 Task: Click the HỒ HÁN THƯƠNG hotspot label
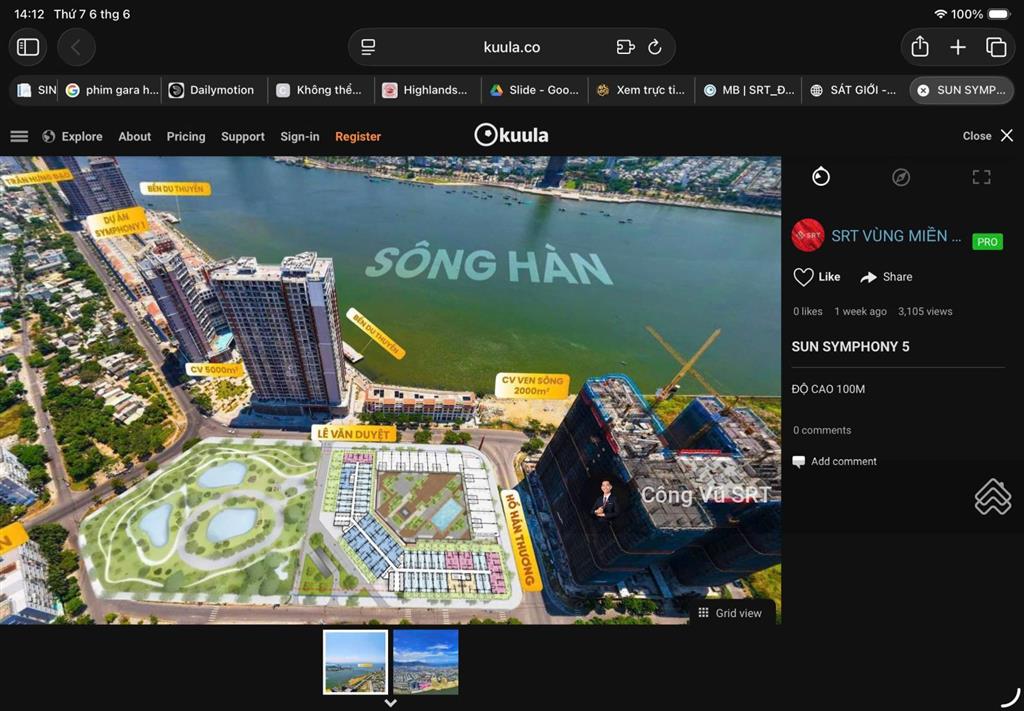coord(521,539)
